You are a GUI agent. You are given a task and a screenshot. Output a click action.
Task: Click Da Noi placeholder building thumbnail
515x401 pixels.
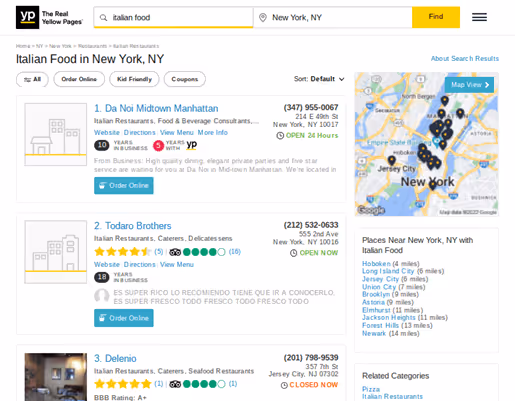[x=56, y=134]
